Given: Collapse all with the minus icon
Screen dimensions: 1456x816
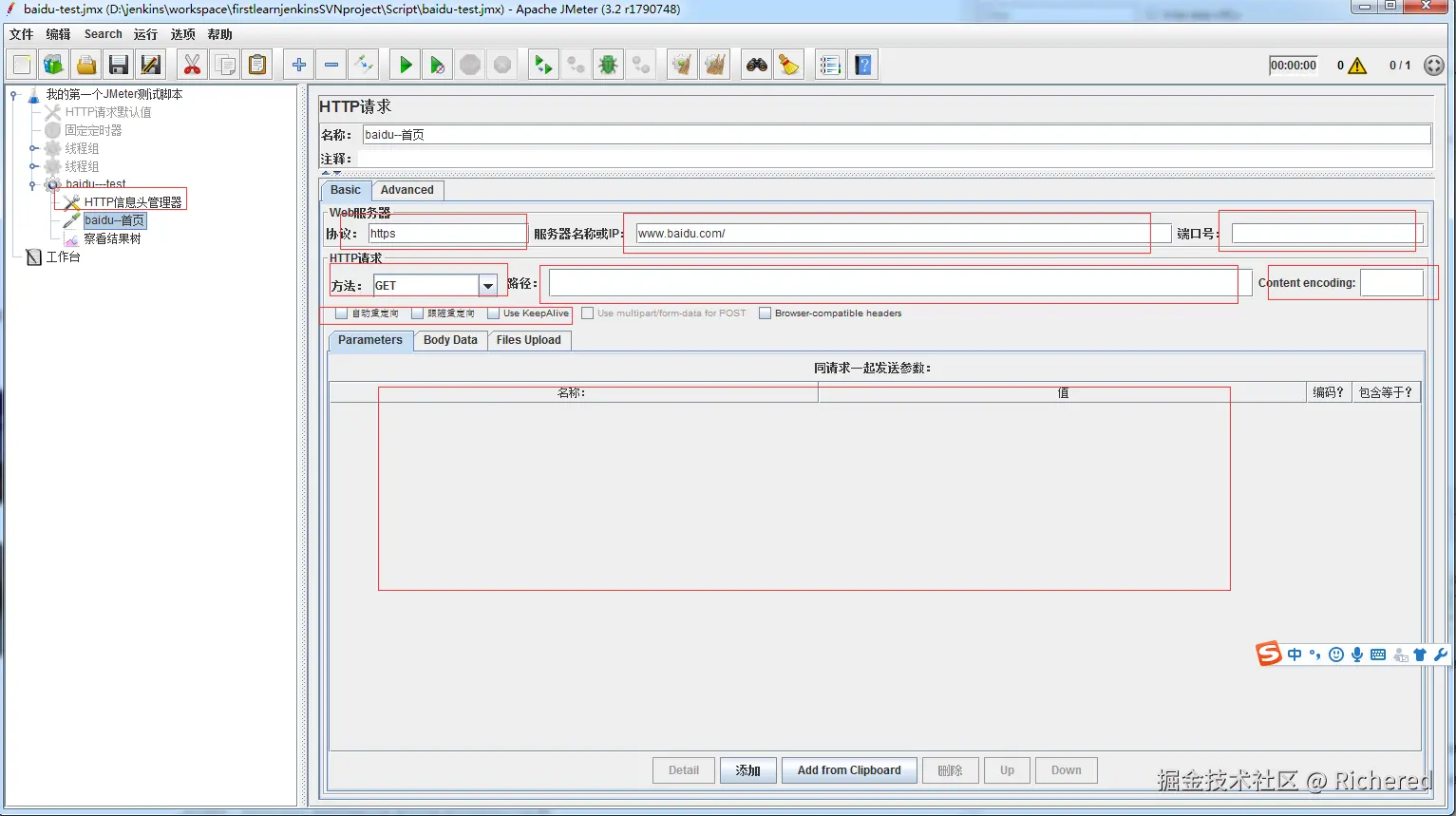Looking at the screenshot, I should click(331, 65).
